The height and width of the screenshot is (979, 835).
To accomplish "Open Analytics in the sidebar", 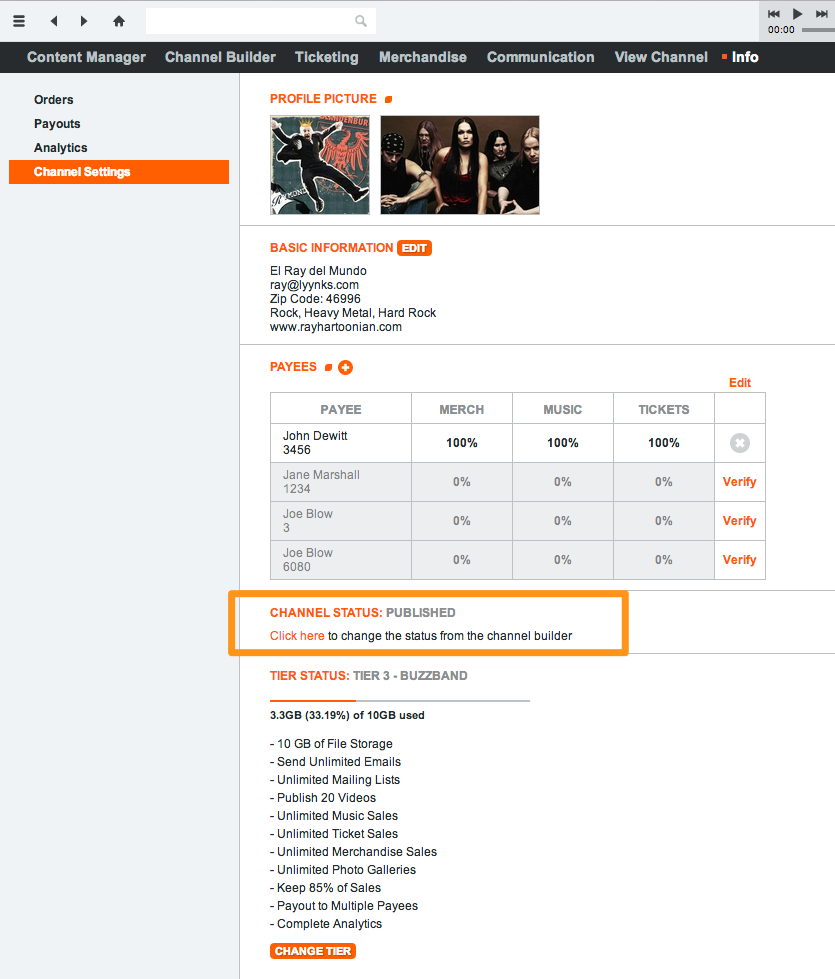I will (x=61, y=148).
